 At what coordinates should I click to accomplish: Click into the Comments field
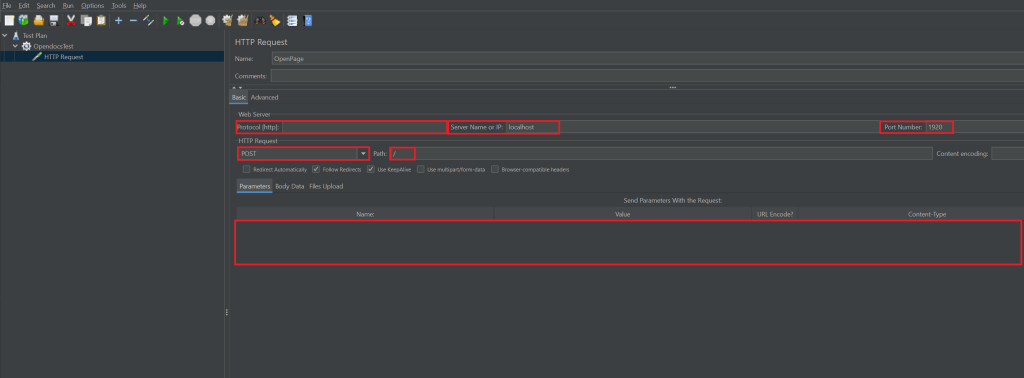click(647, 76)
